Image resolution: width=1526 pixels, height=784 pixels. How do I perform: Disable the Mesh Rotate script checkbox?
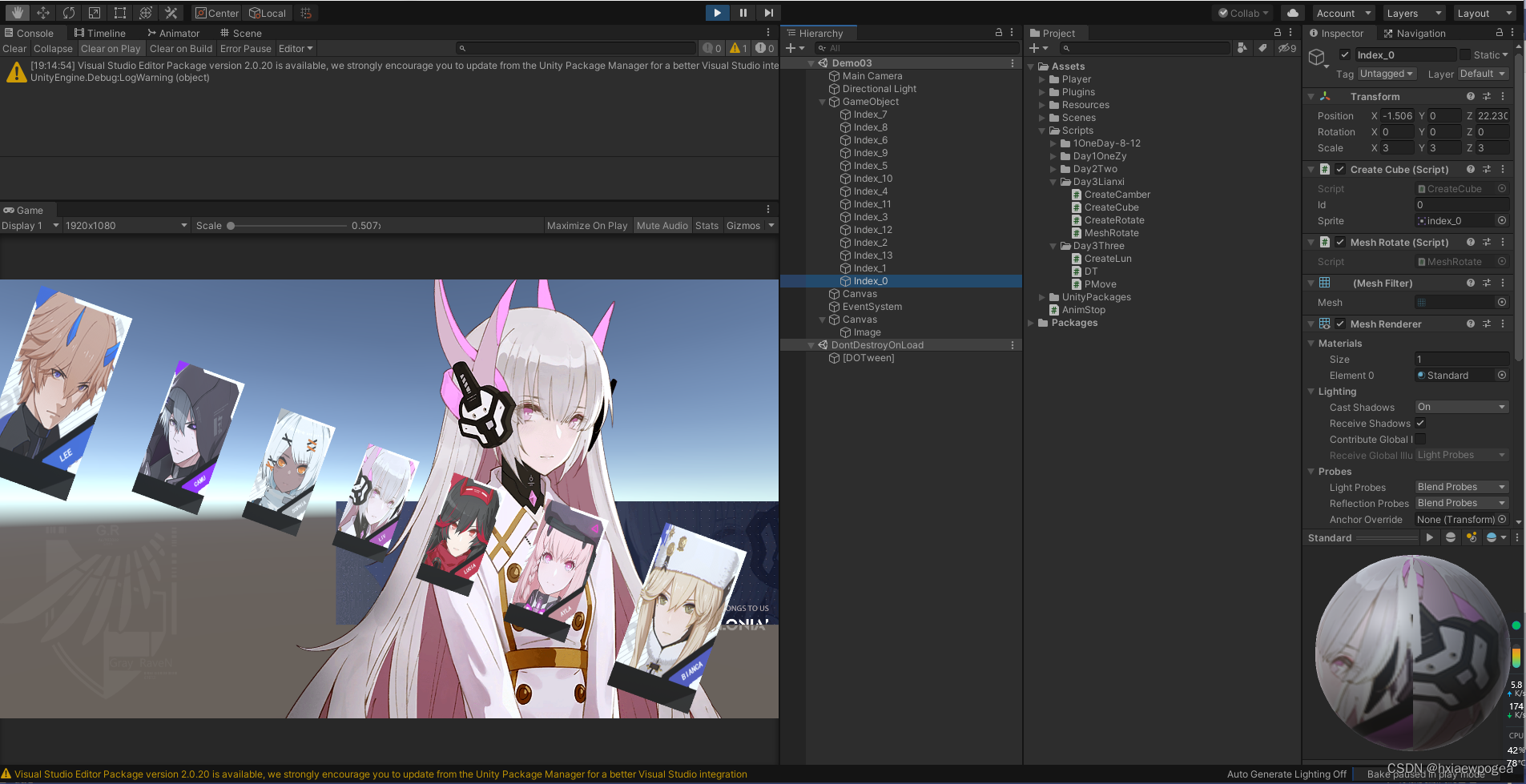(x=1340, y=242)
